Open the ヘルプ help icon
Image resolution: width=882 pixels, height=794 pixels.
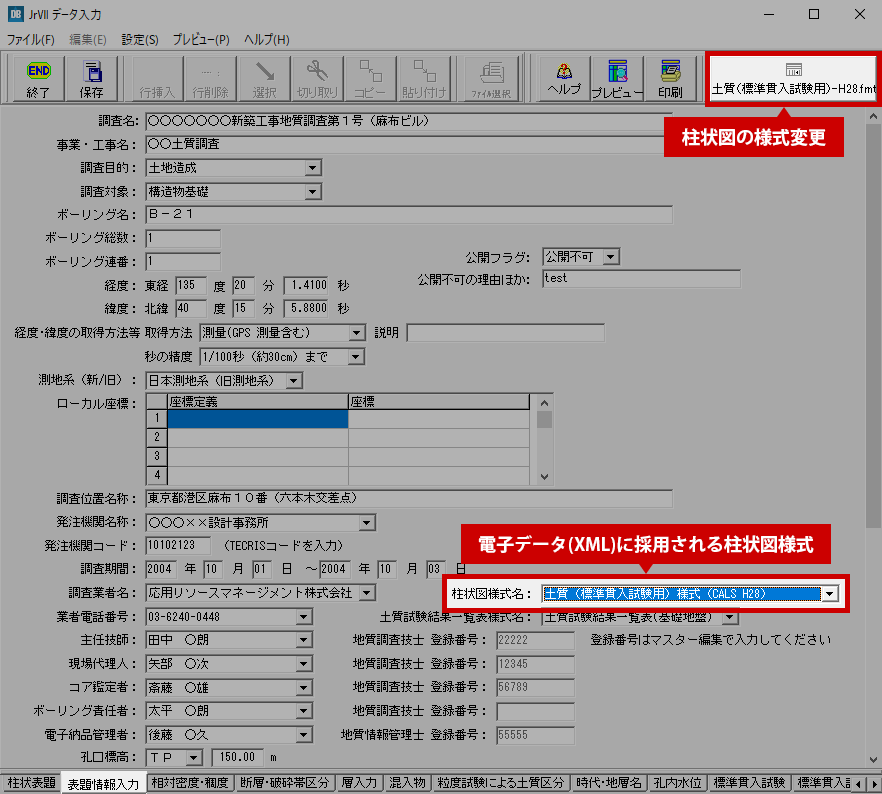564,79
